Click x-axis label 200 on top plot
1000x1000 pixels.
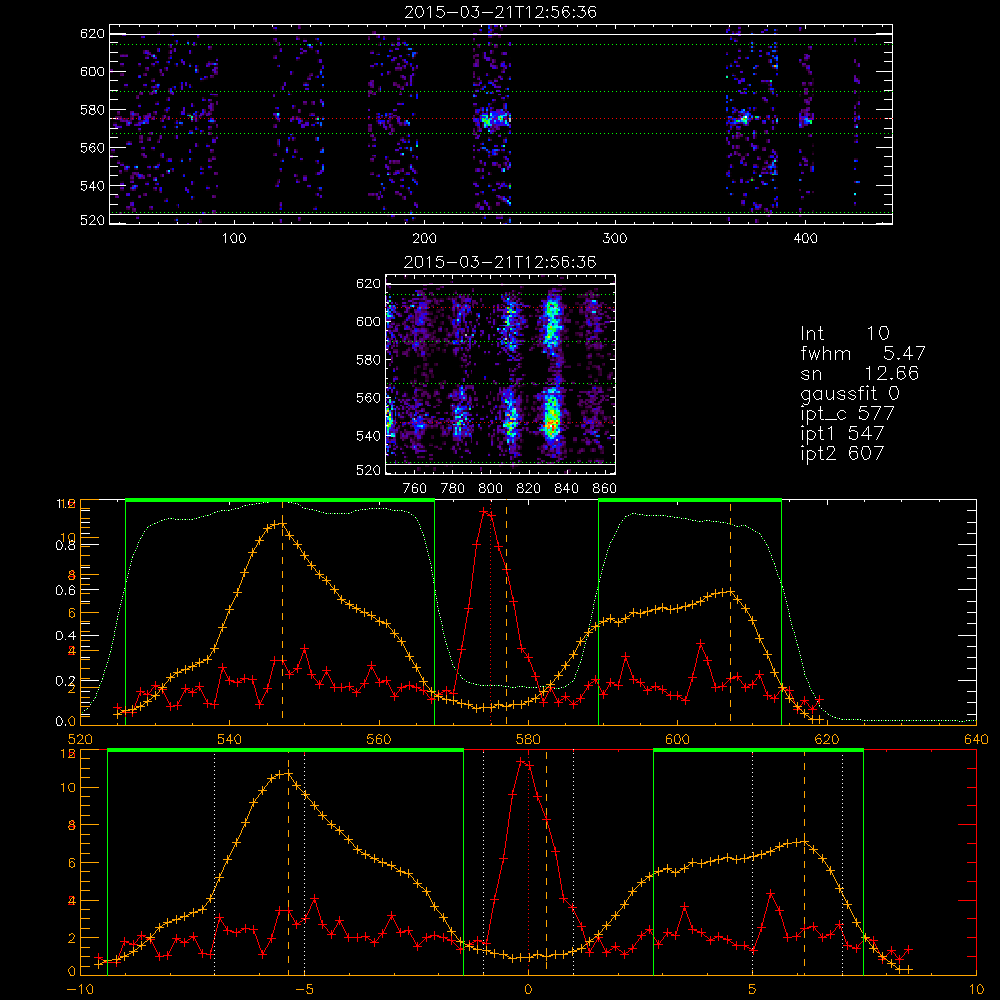tap(424, 239)
